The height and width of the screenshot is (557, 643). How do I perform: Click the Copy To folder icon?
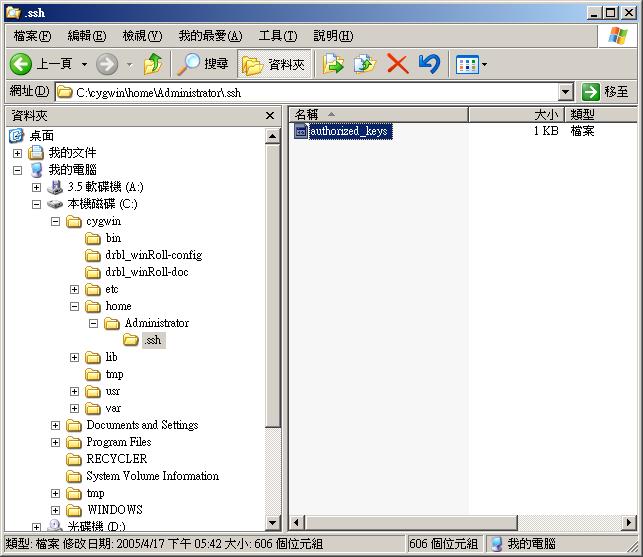(x=365, y=64)
